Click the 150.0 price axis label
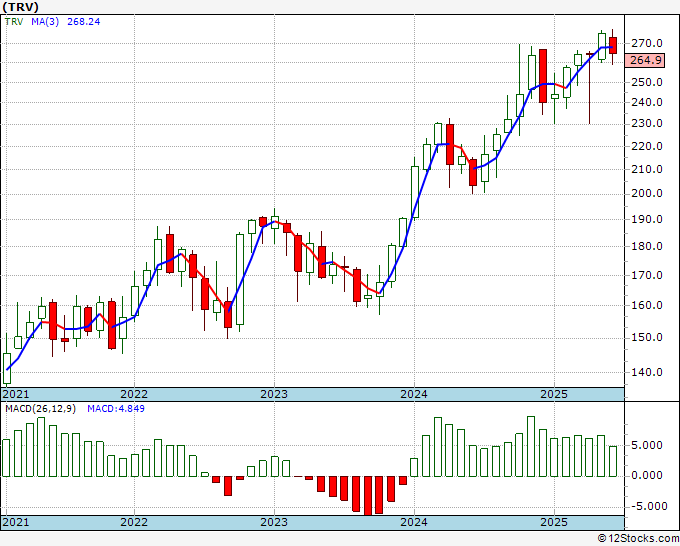Image resolution: width=680 pixels, height=546 pixels. pos(647,337)
